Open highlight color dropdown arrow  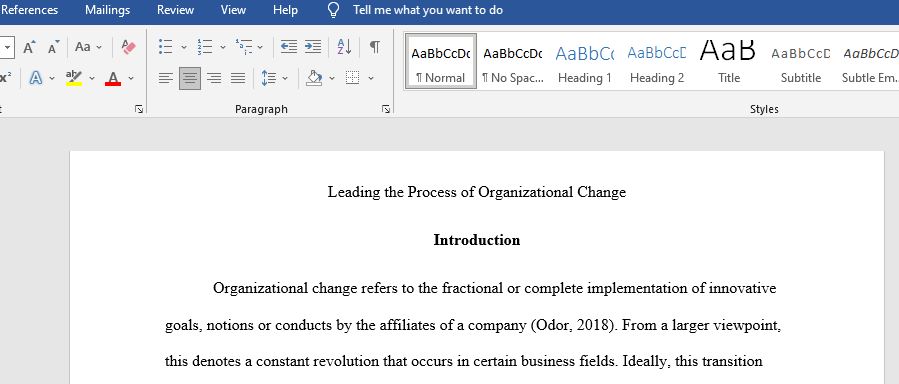[92, 79]
